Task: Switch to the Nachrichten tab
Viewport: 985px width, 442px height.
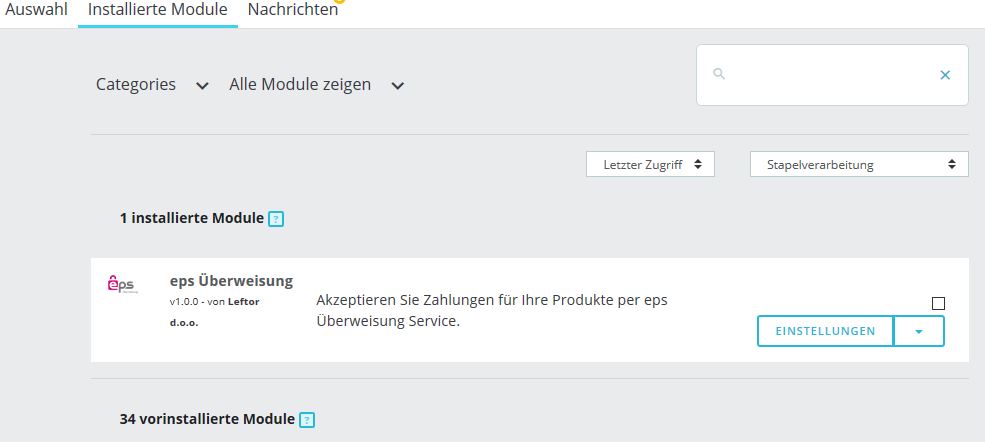Action: pyautogui.click(x=293, y=10)
